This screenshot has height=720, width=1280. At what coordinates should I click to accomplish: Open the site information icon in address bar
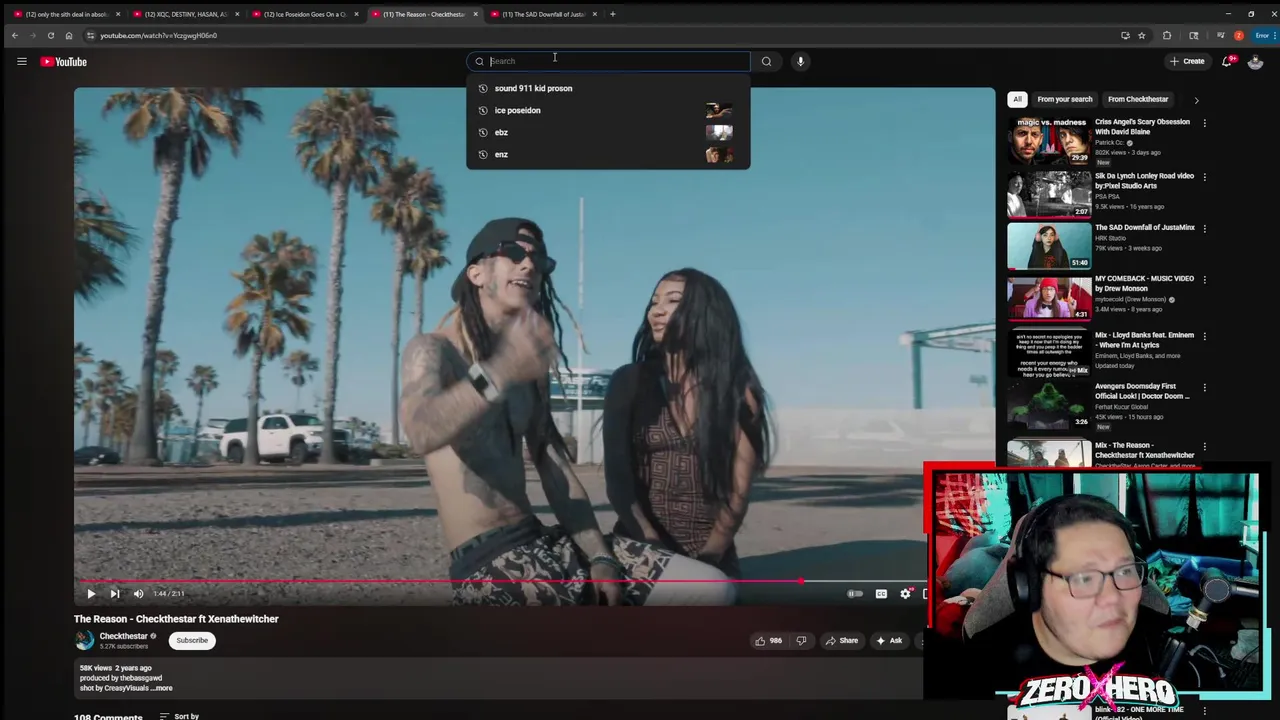tap(90, 35)
